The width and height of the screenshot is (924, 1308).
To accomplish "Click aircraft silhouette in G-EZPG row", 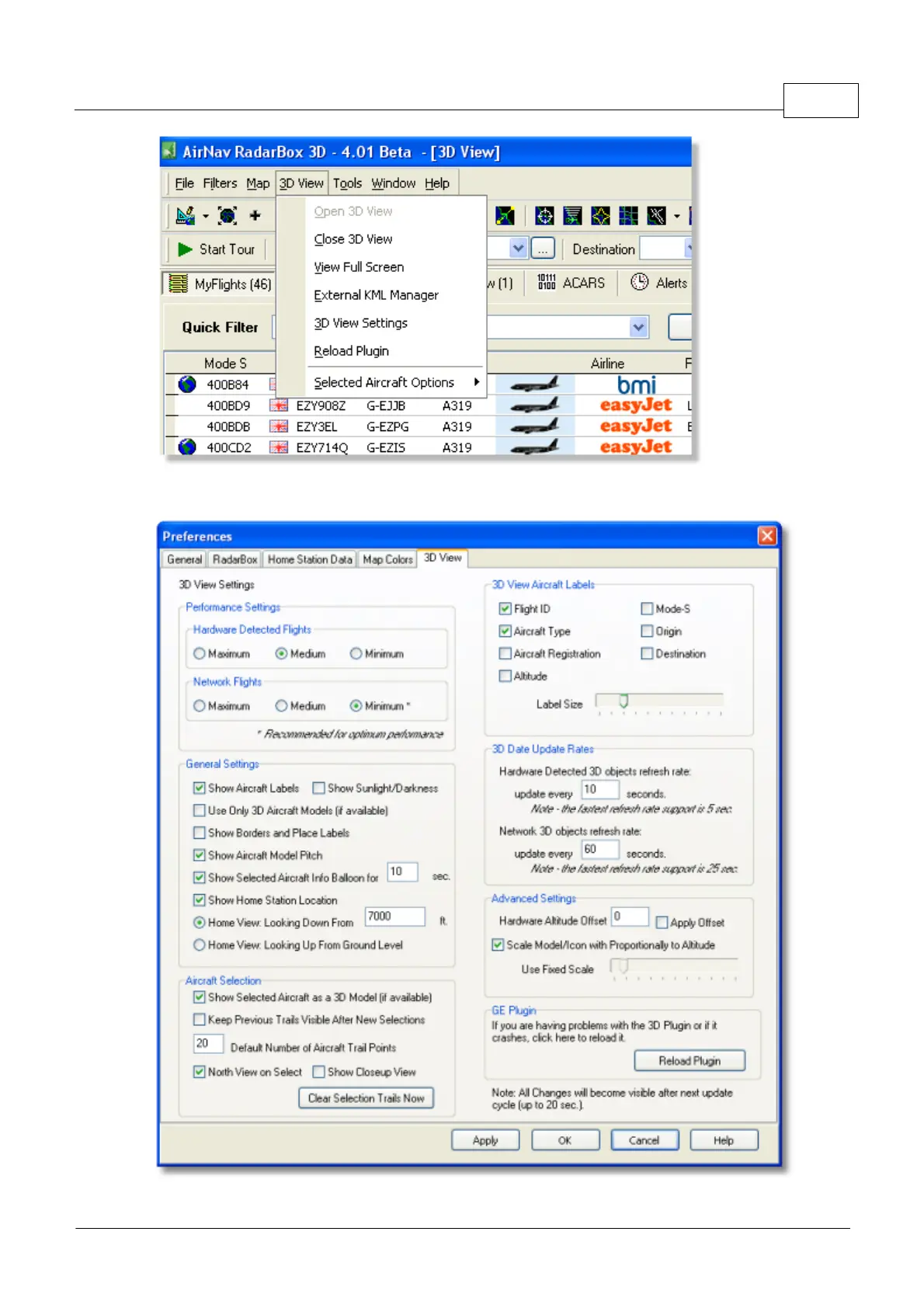I will pos(534,426).
